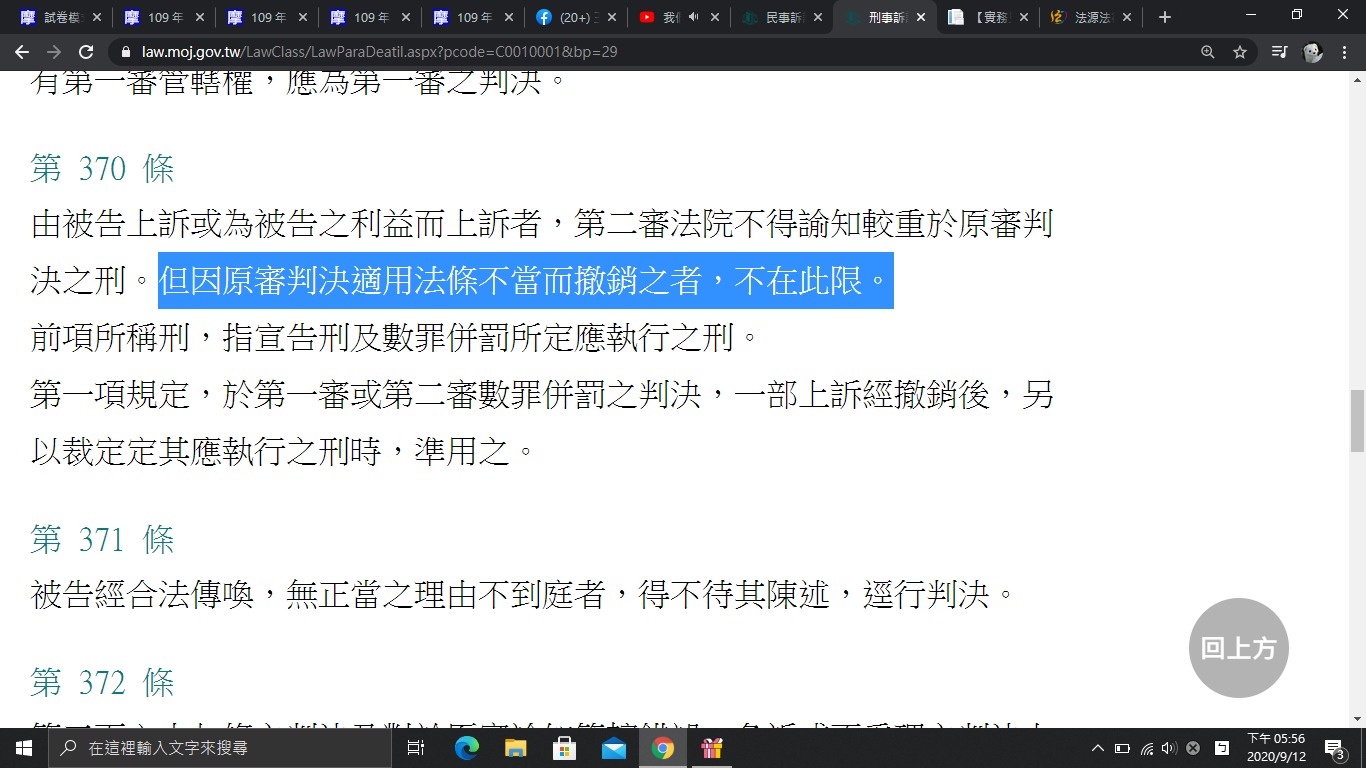This screenshot has width=1366, height=768.
Task: Click the 回上方 back-to-top button
Action: (x=1238, y=648)
